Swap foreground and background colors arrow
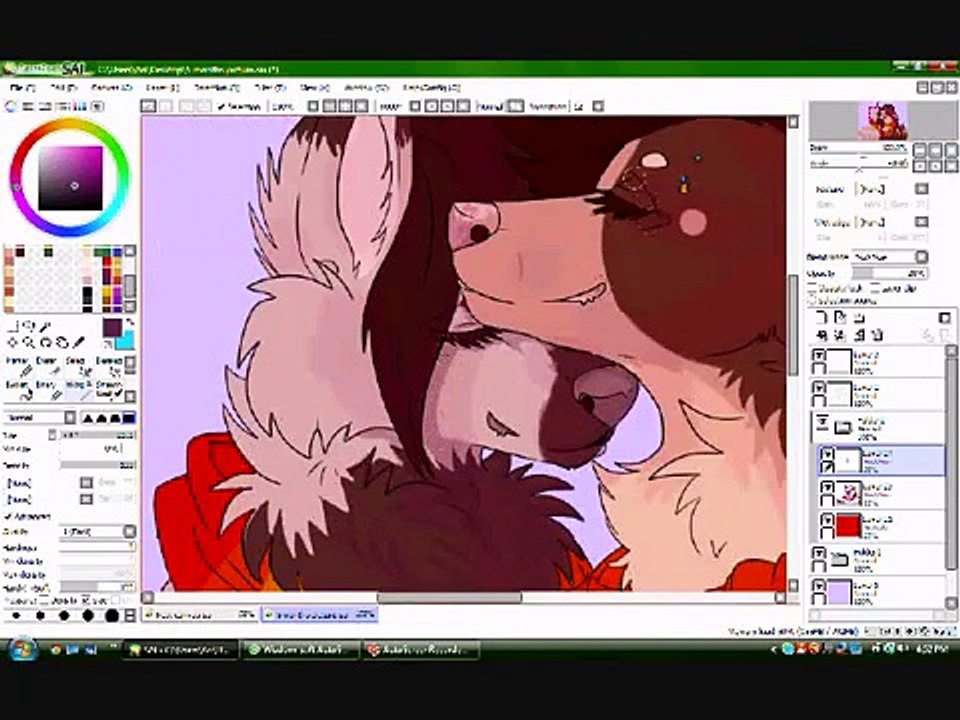The height and width of the screenshot is (720, 960). (130, 323)
